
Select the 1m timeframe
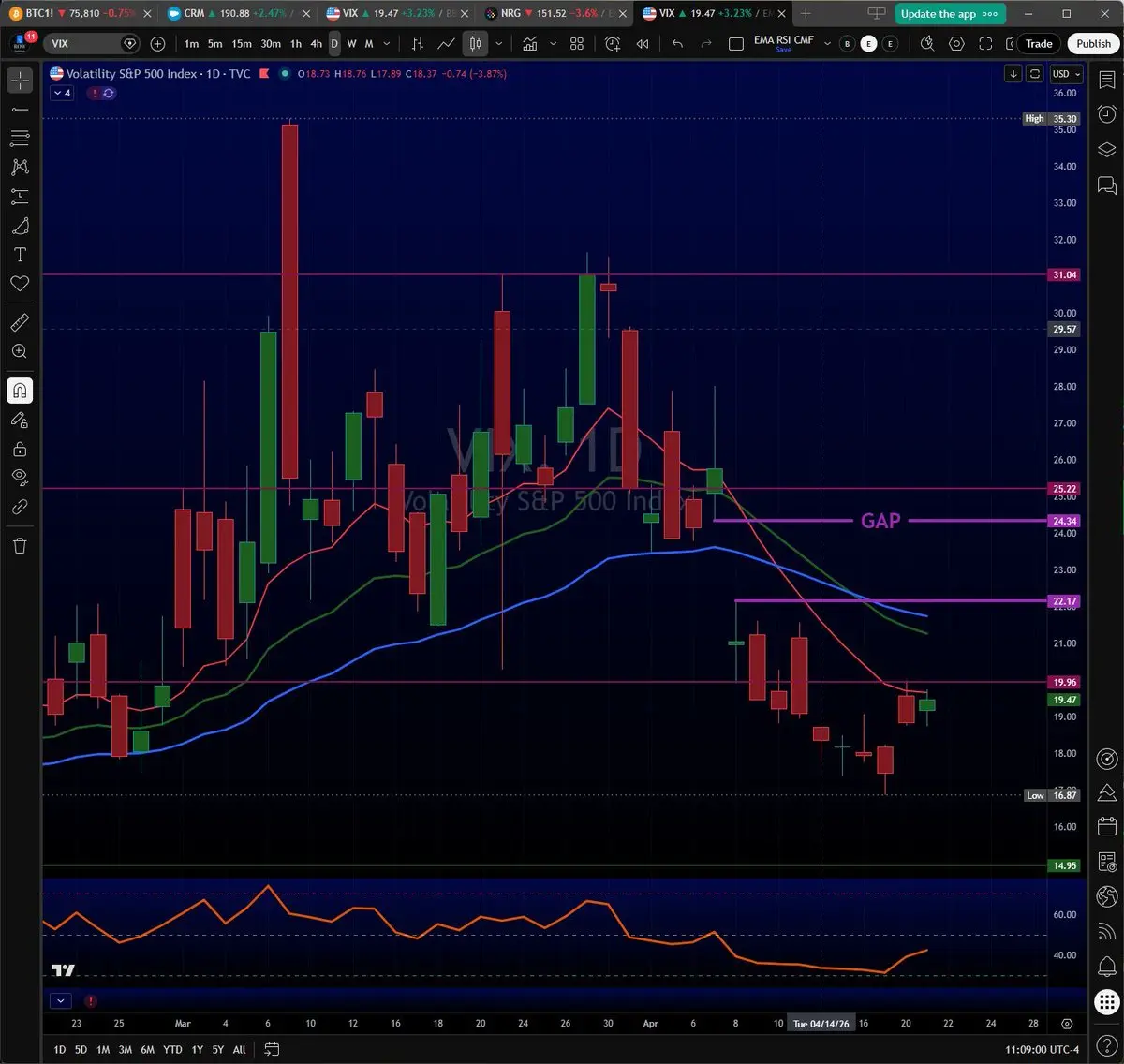191,44
